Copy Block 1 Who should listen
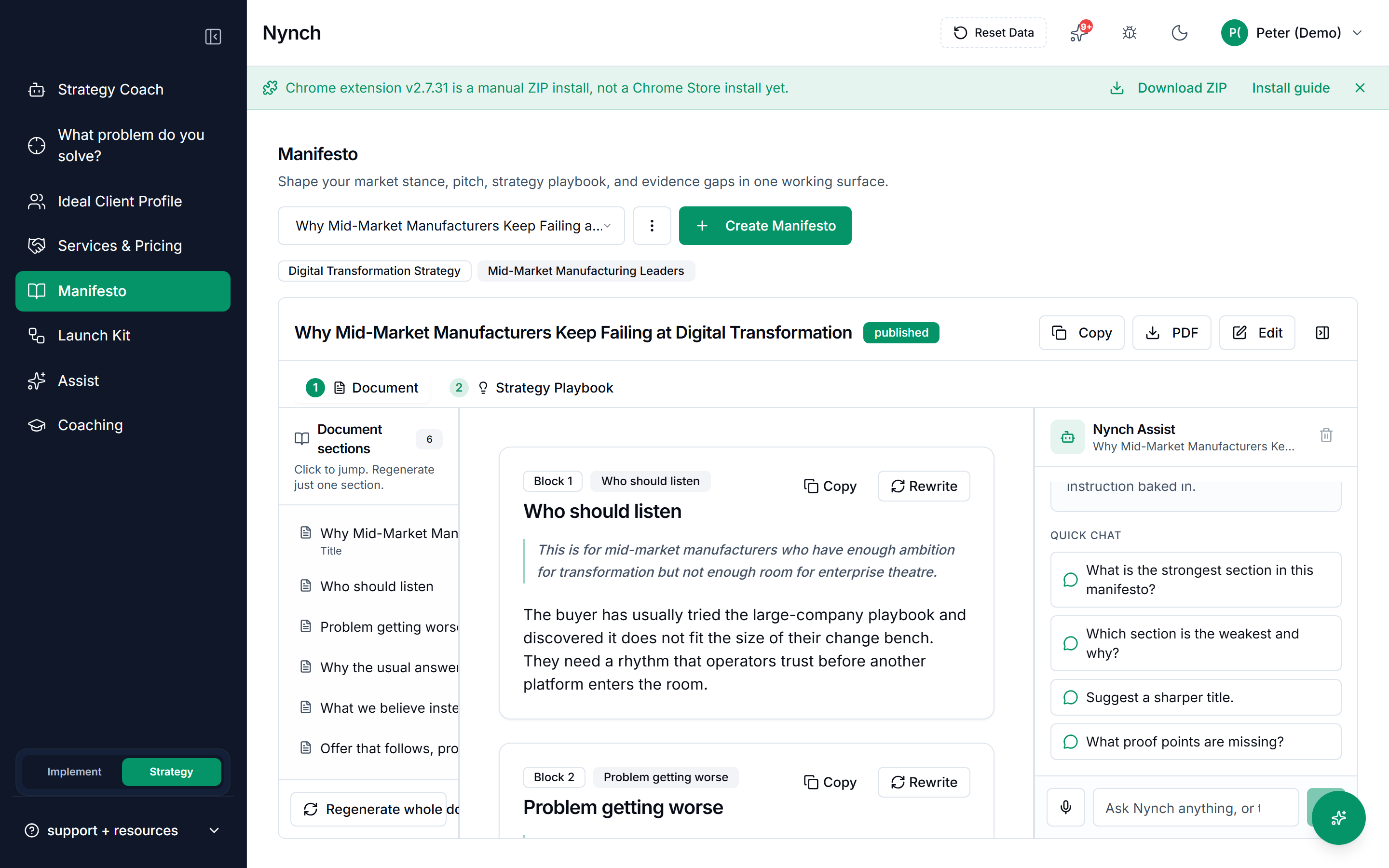 coord(830,486)
